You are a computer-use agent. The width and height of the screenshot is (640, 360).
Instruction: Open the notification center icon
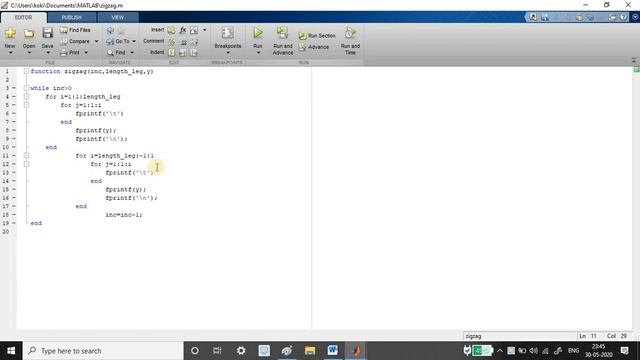(x=624, y=351)
